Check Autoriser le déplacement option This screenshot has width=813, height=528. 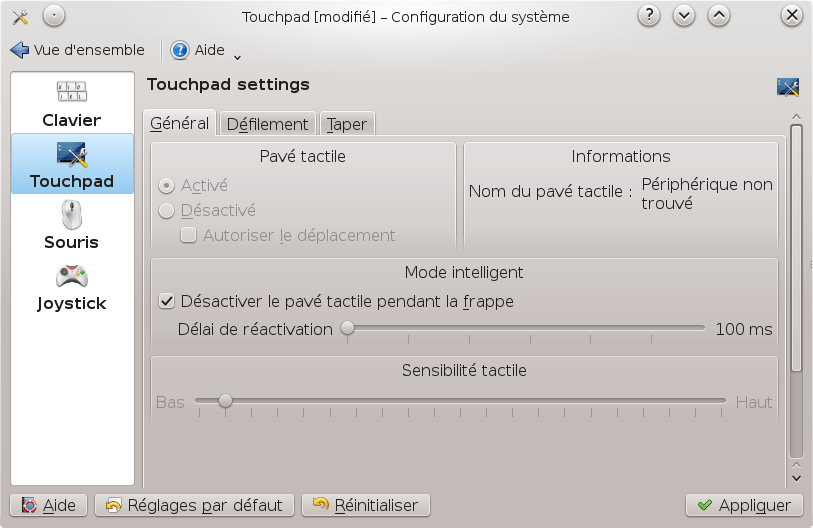pos(187,236)
